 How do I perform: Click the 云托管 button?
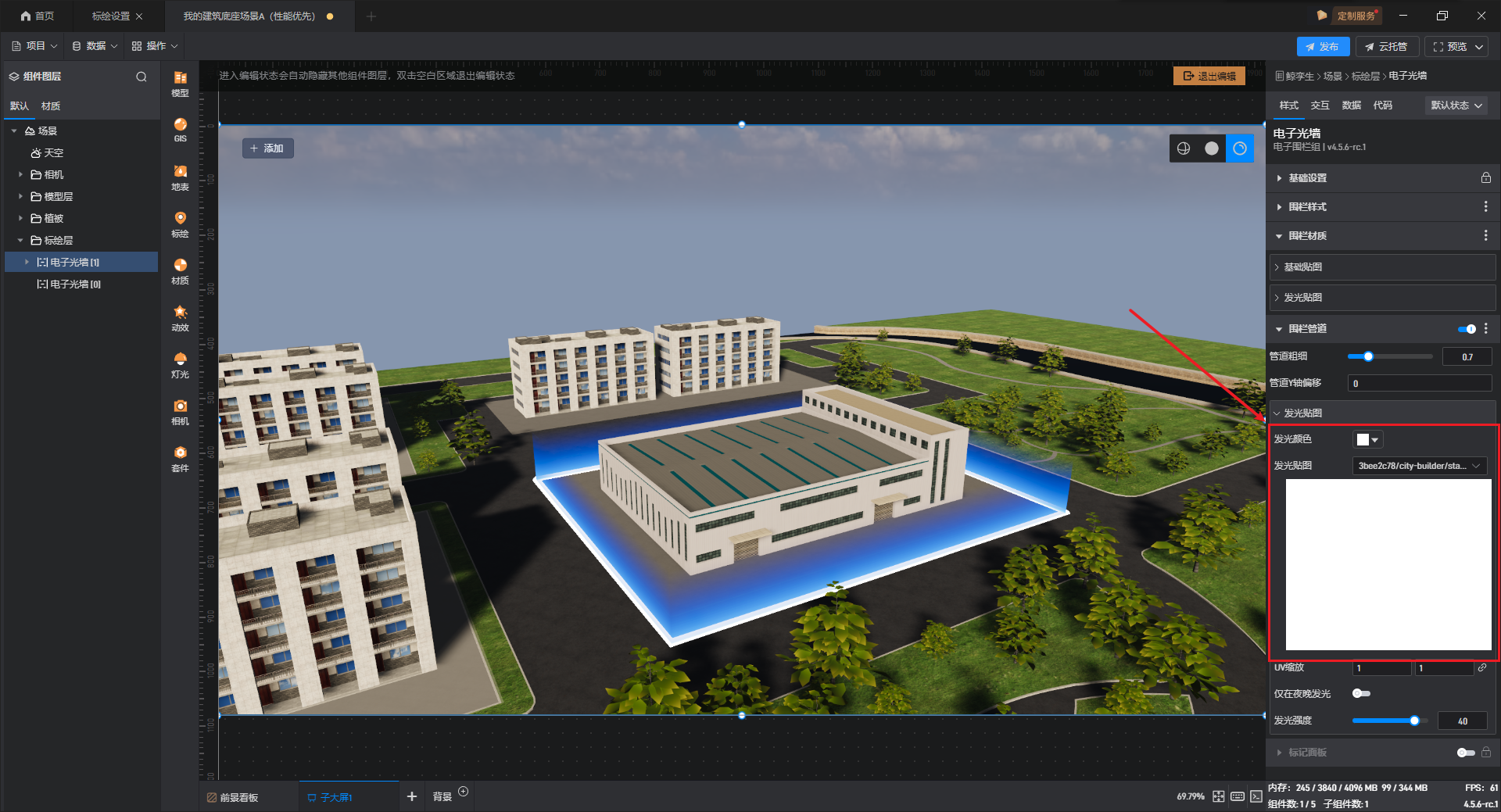click(x=1387, y=47)
